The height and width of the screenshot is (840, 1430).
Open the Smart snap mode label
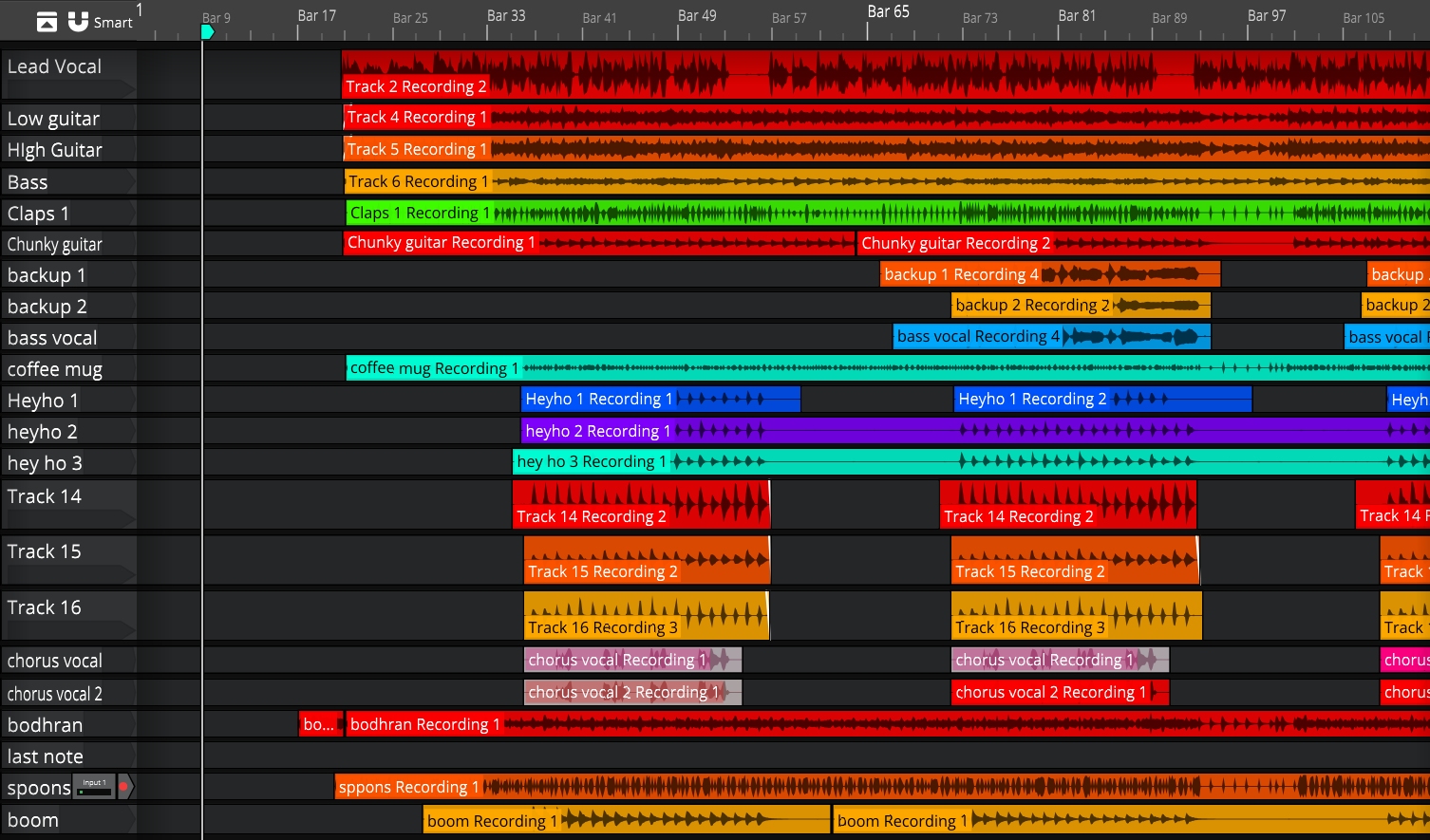pos(113,23)
